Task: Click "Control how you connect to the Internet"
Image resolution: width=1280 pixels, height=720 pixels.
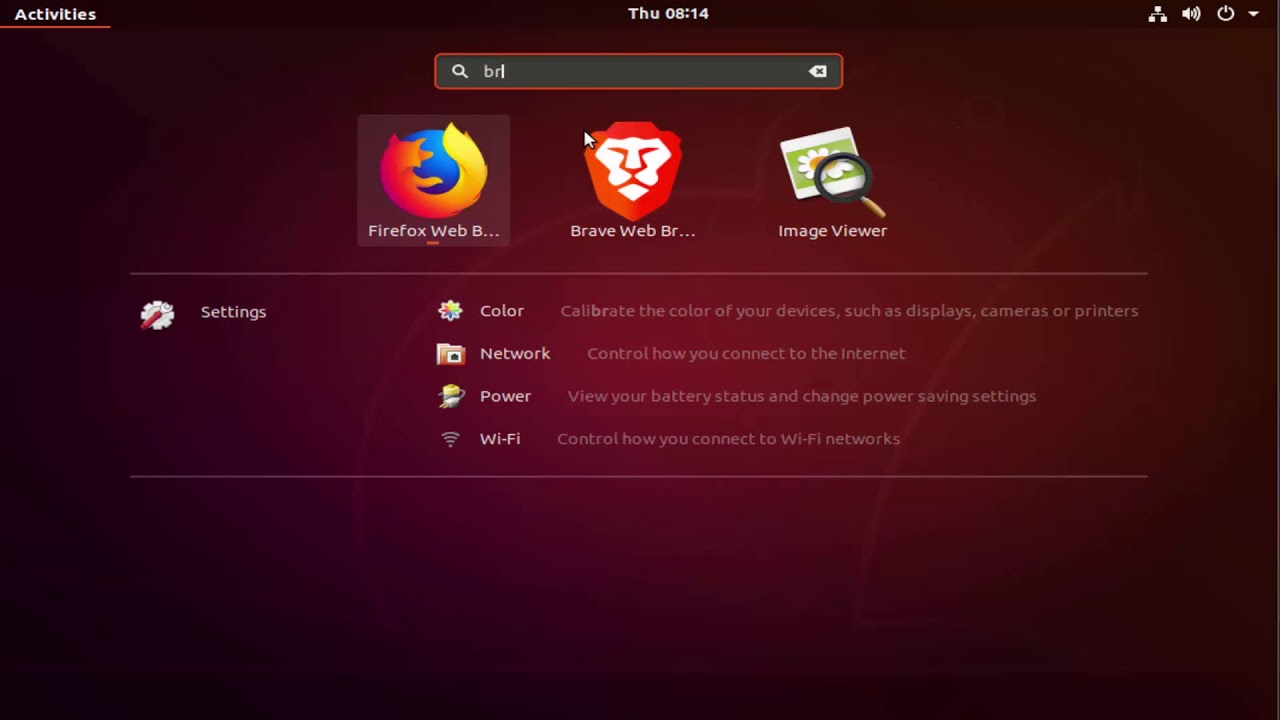Action: tap(746, 354)
